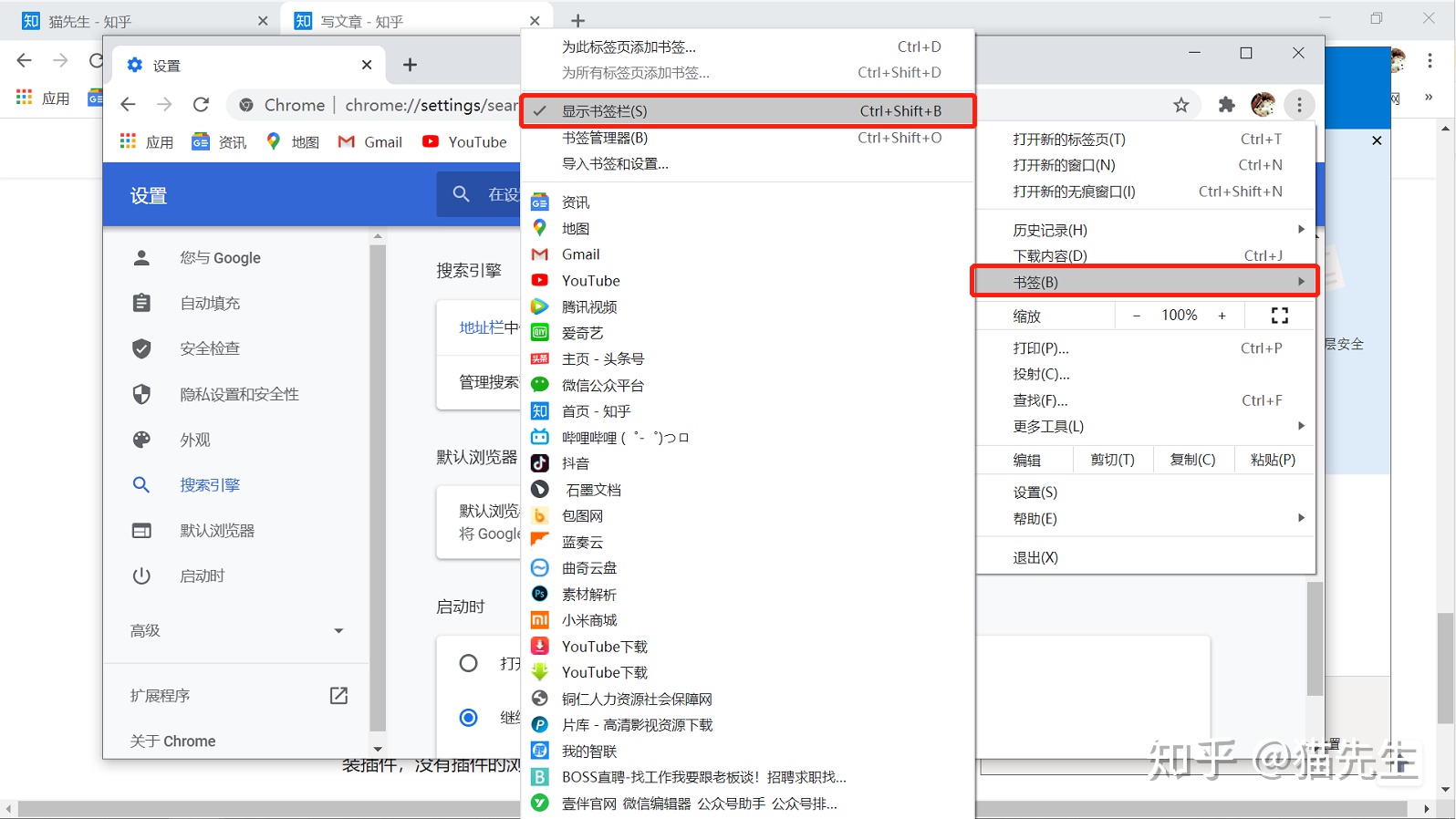Expand 更多工具(L) submenu

pos(1145,426)
